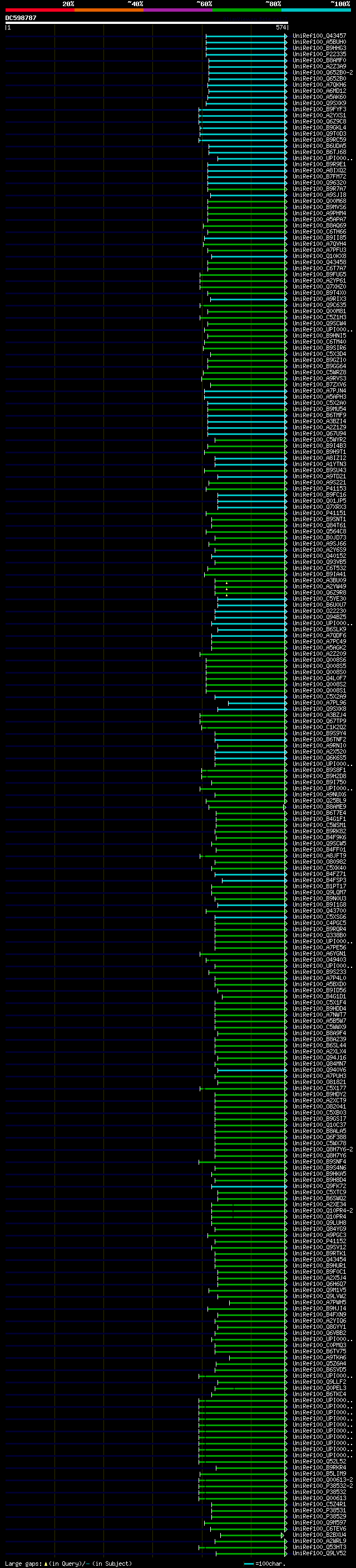Select hit label UniRef100_A7PL96
The width and height of the screenshot is (356, 1568).
pyautogui.click(x=319, y=703)
